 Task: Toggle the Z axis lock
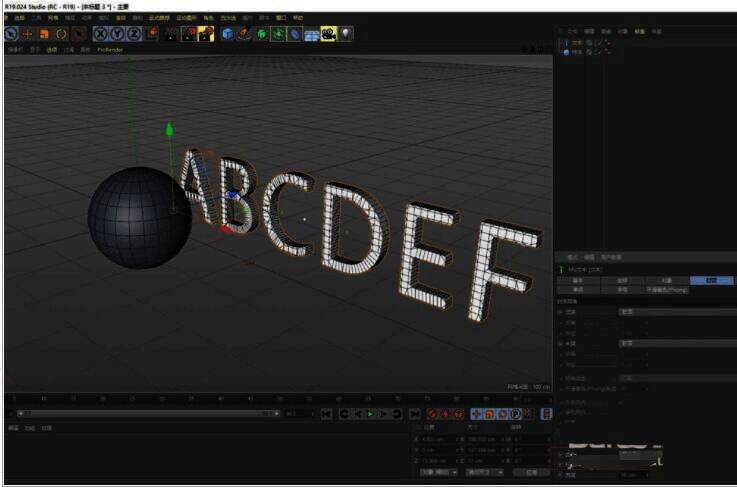click(x=133, y=34)
